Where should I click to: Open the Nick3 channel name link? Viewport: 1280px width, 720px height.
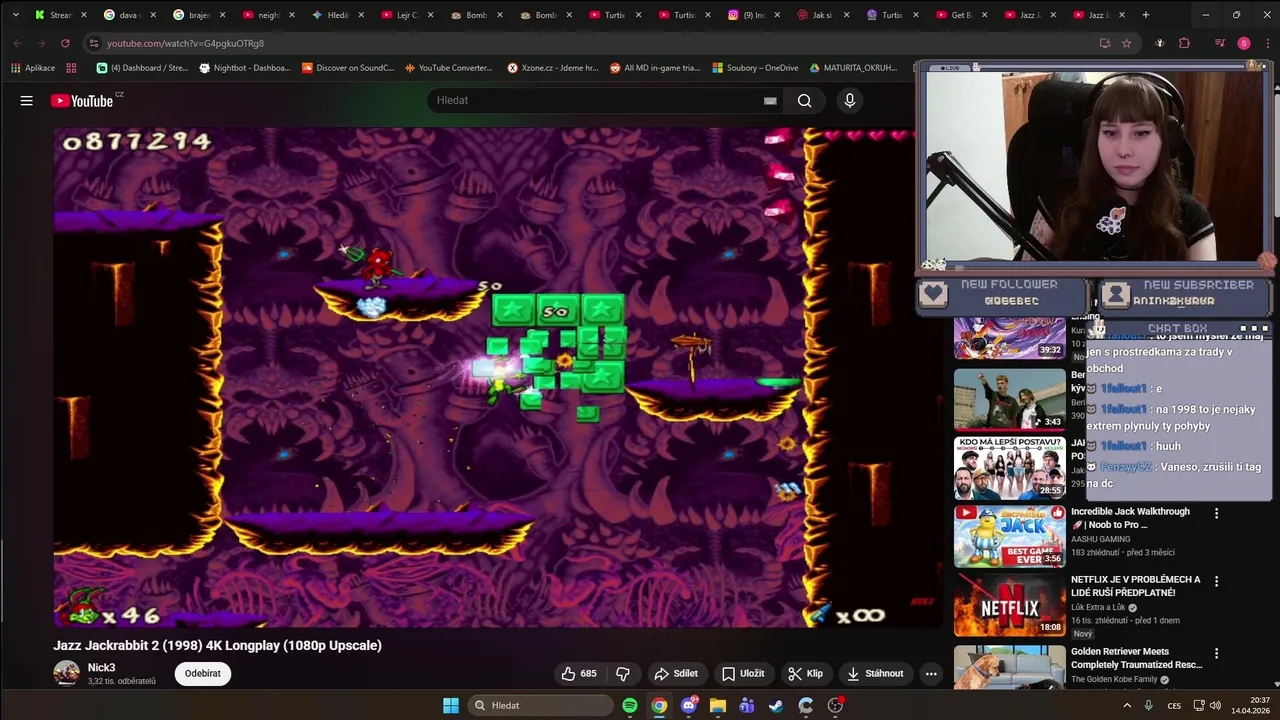tap(101, 667)
